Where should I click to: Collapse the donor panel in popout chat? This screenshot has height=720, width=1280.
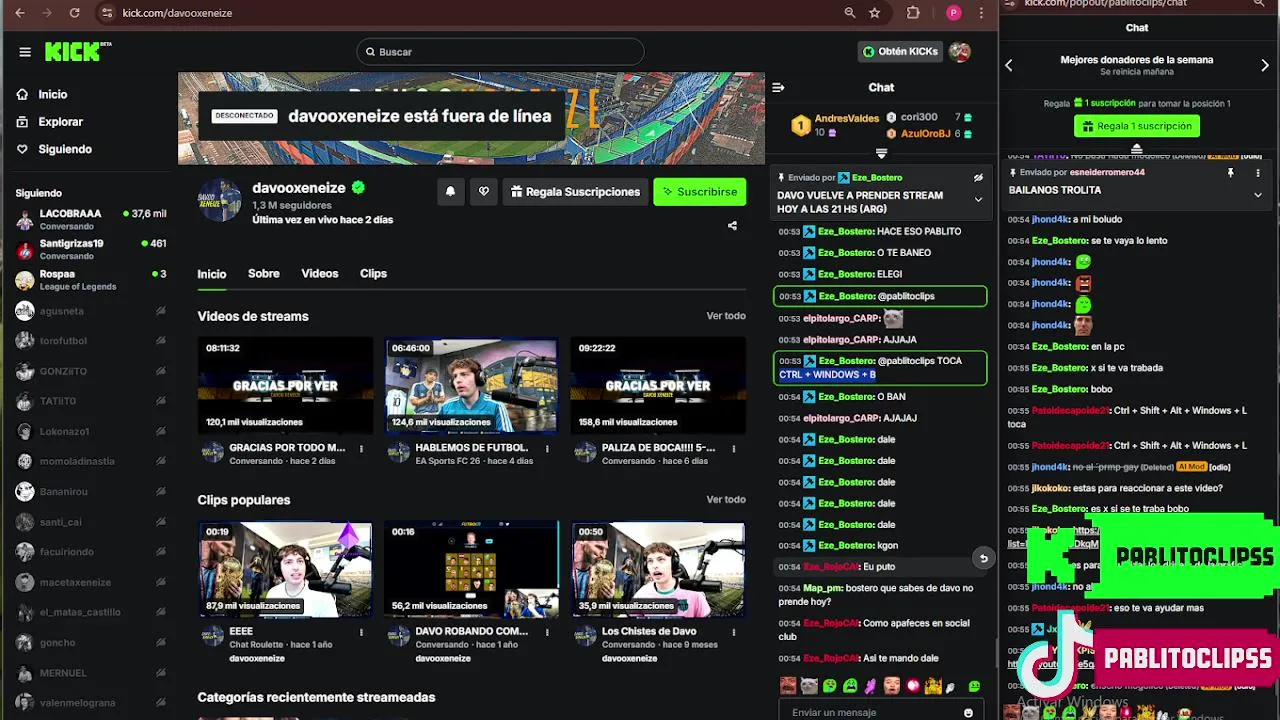(x=1136, y=148)
